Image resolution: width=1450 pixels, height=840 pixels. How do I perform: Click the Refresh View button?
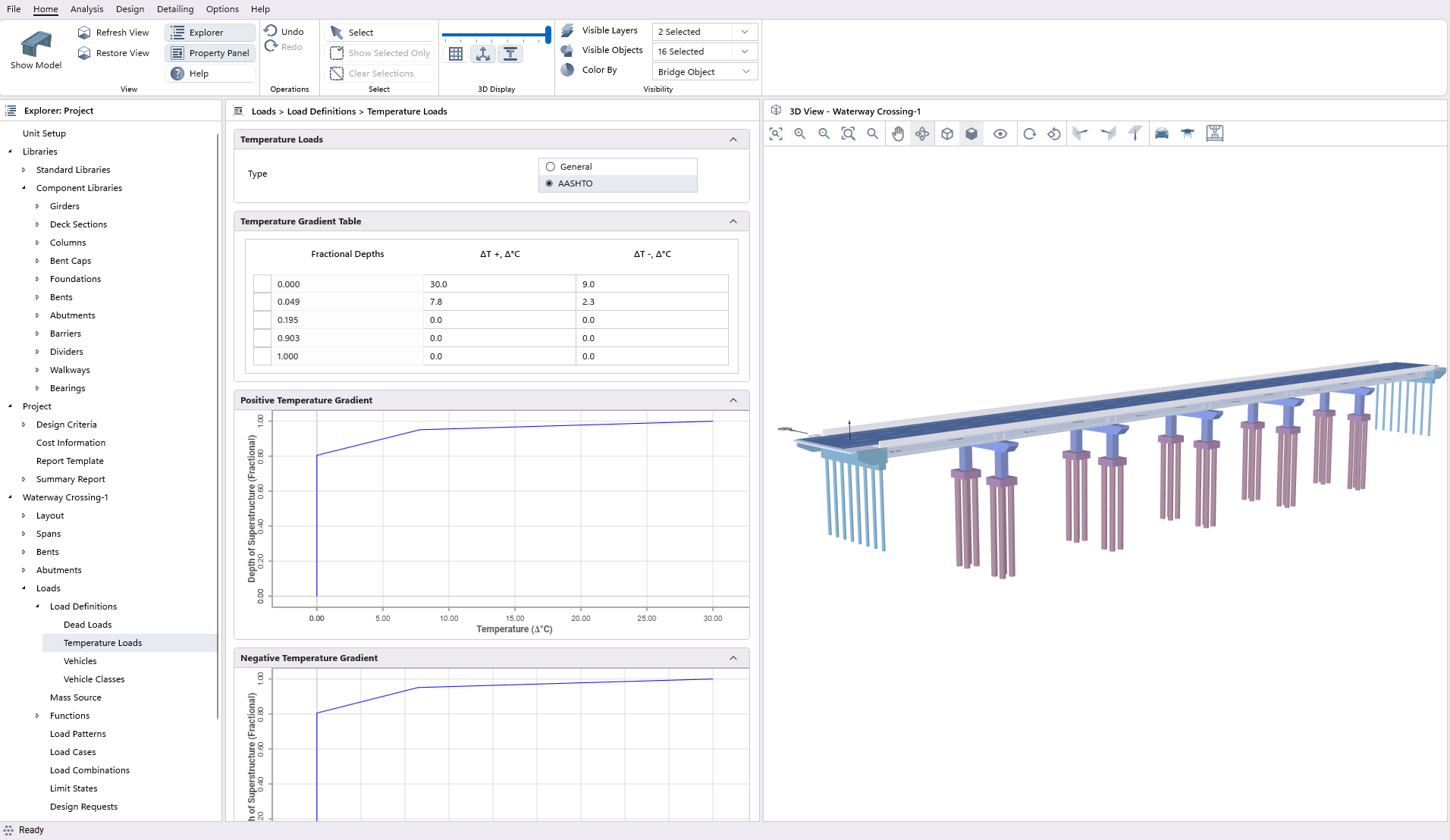(x=114, y=33)
